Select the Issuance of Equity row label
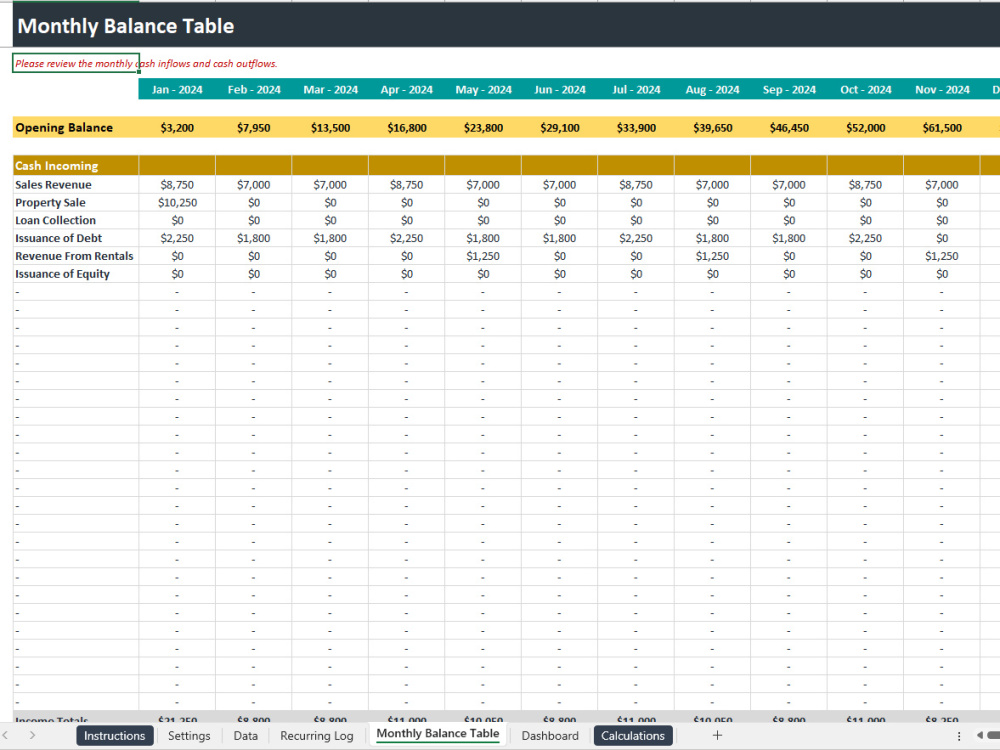The image size is (1000, 750). click(76, 274)
